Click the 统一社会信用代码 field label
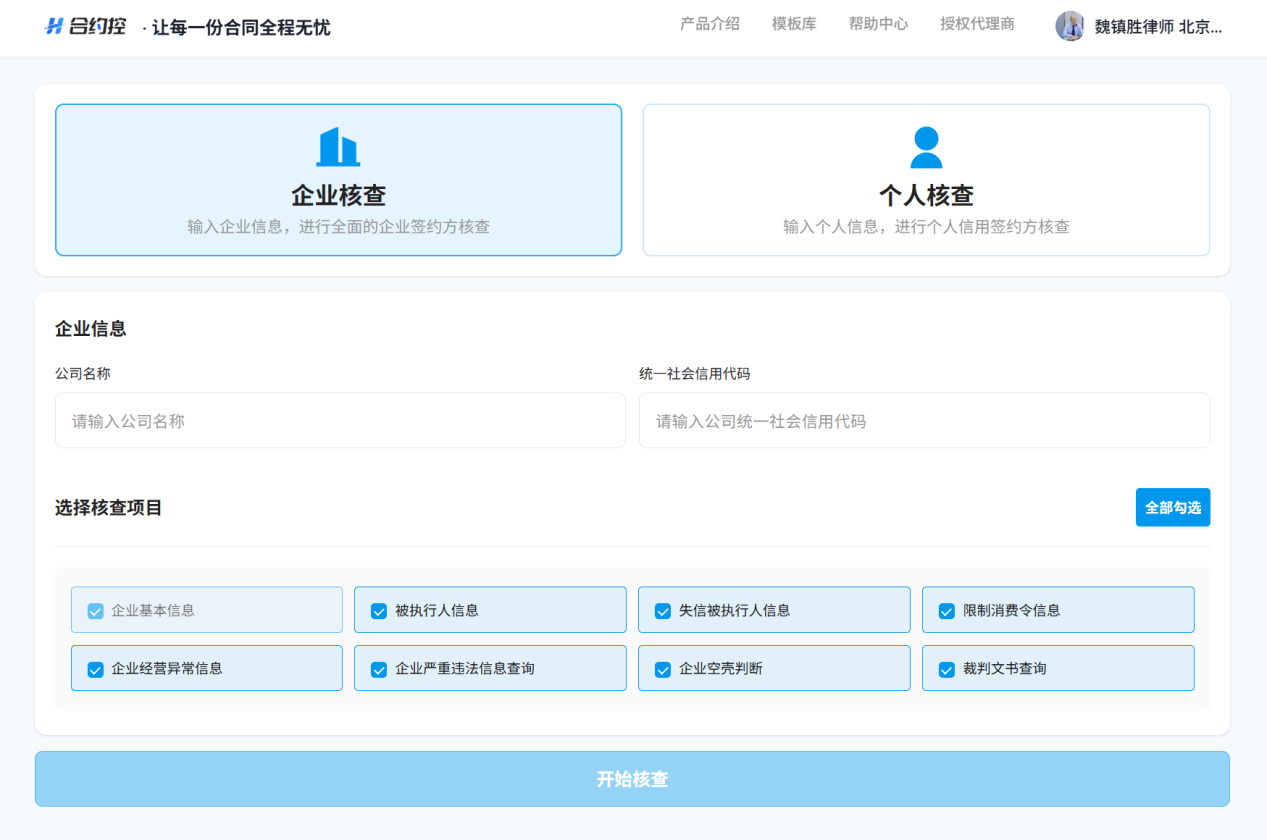The width and height of the screenshot is (1267, 840). [695, 374]
